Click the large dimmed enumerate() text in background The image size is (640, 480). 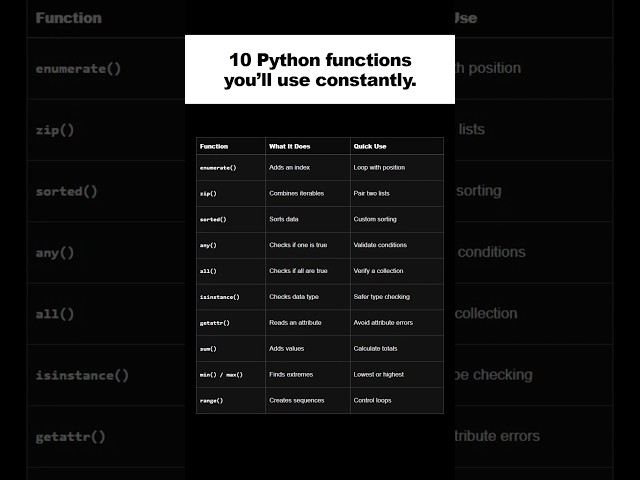pos(78,69)
